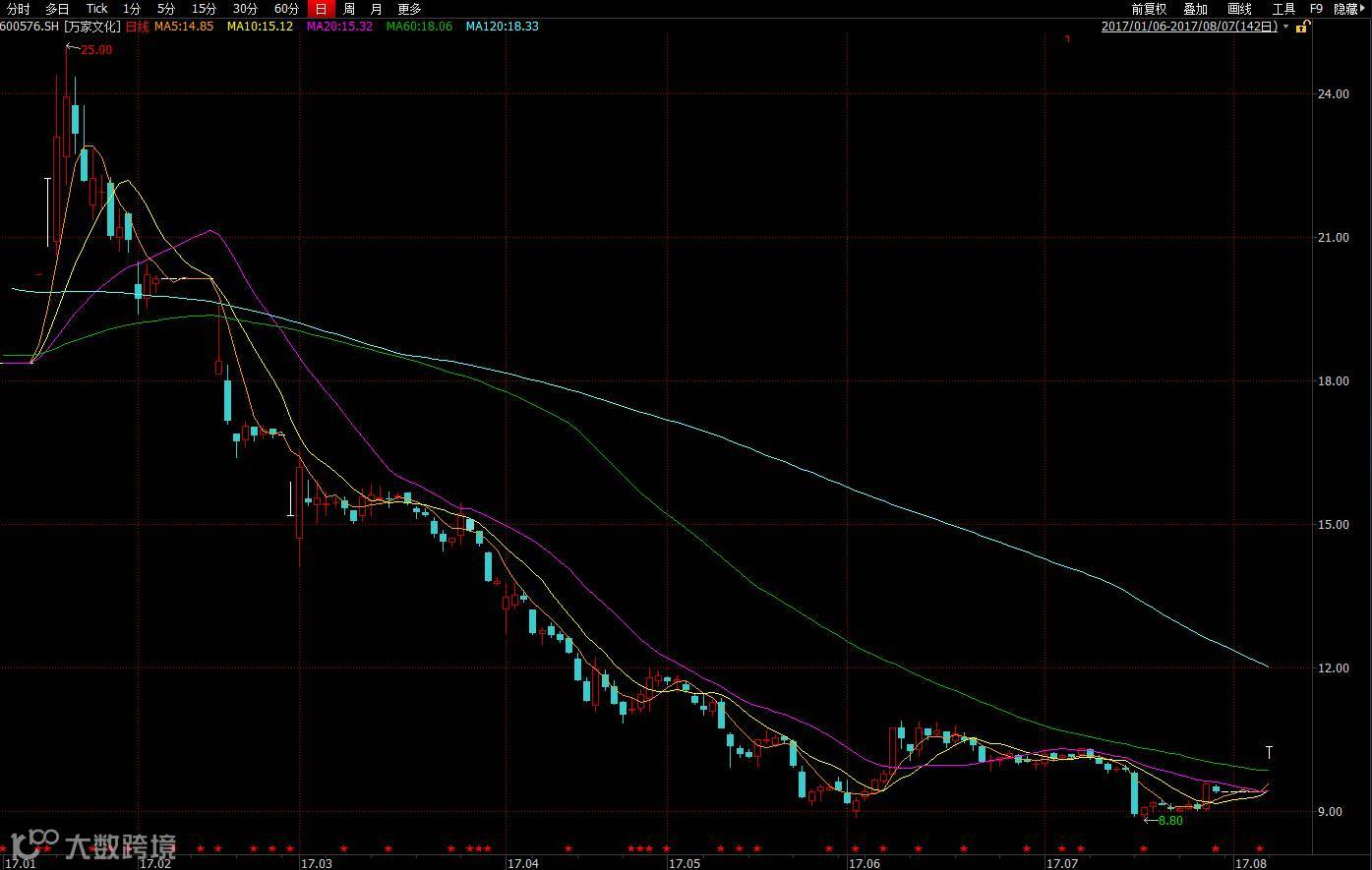Click the 12.00 price axis label
1372x870 pixels.
tap(1334, 668)
